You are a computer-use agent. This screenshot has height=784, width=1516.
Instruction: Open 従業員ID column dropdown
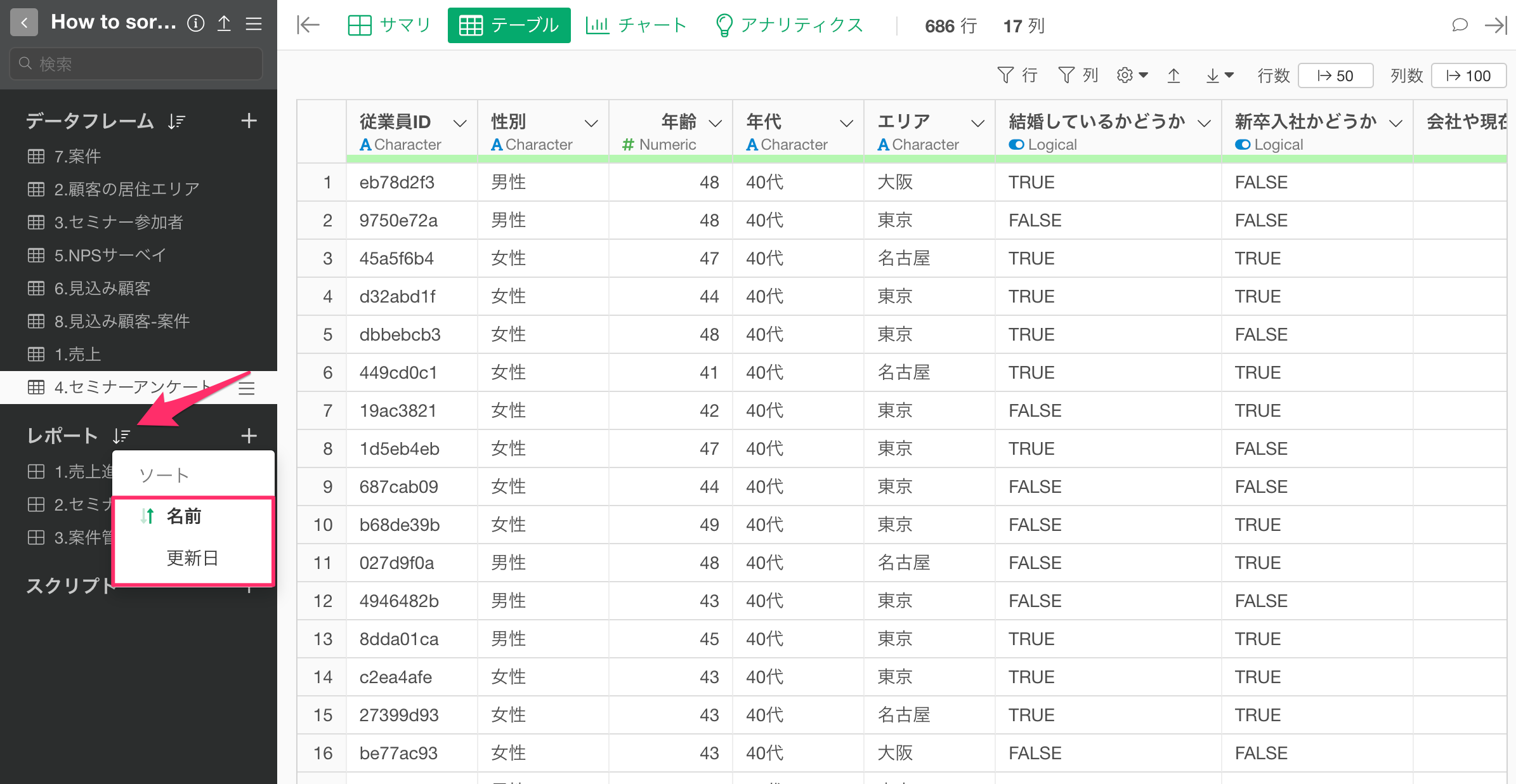460,122
